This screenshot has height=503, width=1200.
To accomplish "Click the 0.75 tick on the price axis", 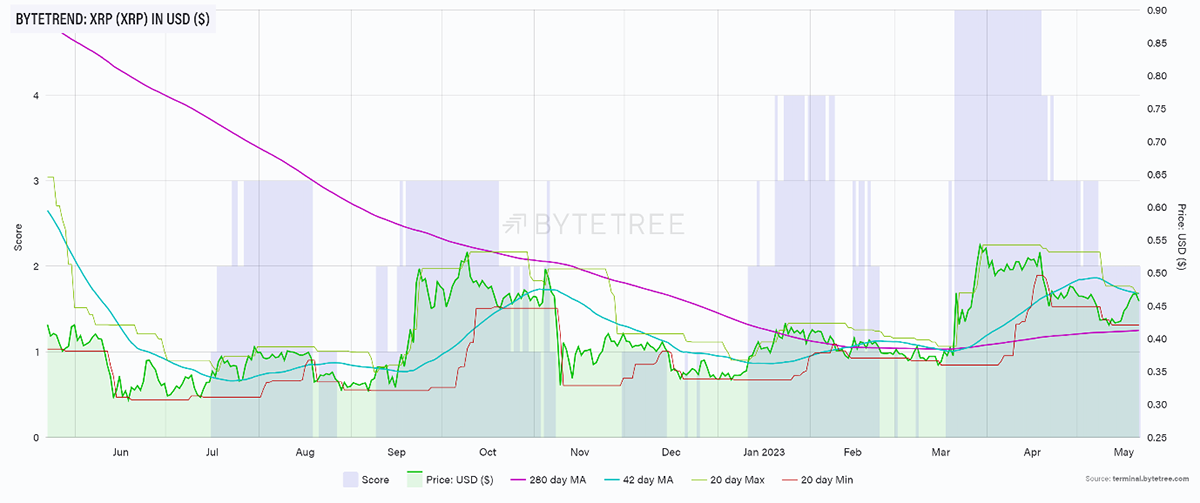I will (1155, 109).
